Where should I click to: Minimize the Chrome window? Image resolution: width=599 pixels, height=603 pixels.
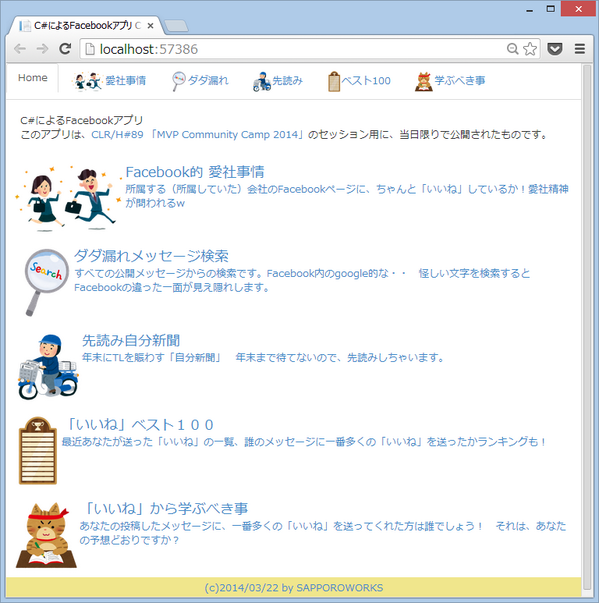pos(529,9)
